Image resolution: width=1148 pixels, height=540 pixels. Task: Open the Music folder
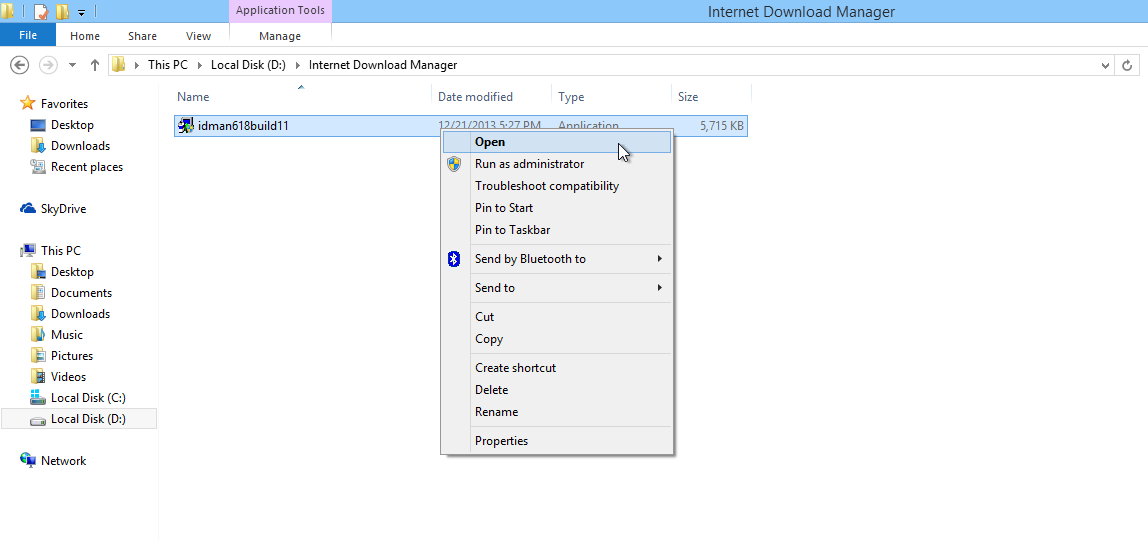tap(67, 334)
